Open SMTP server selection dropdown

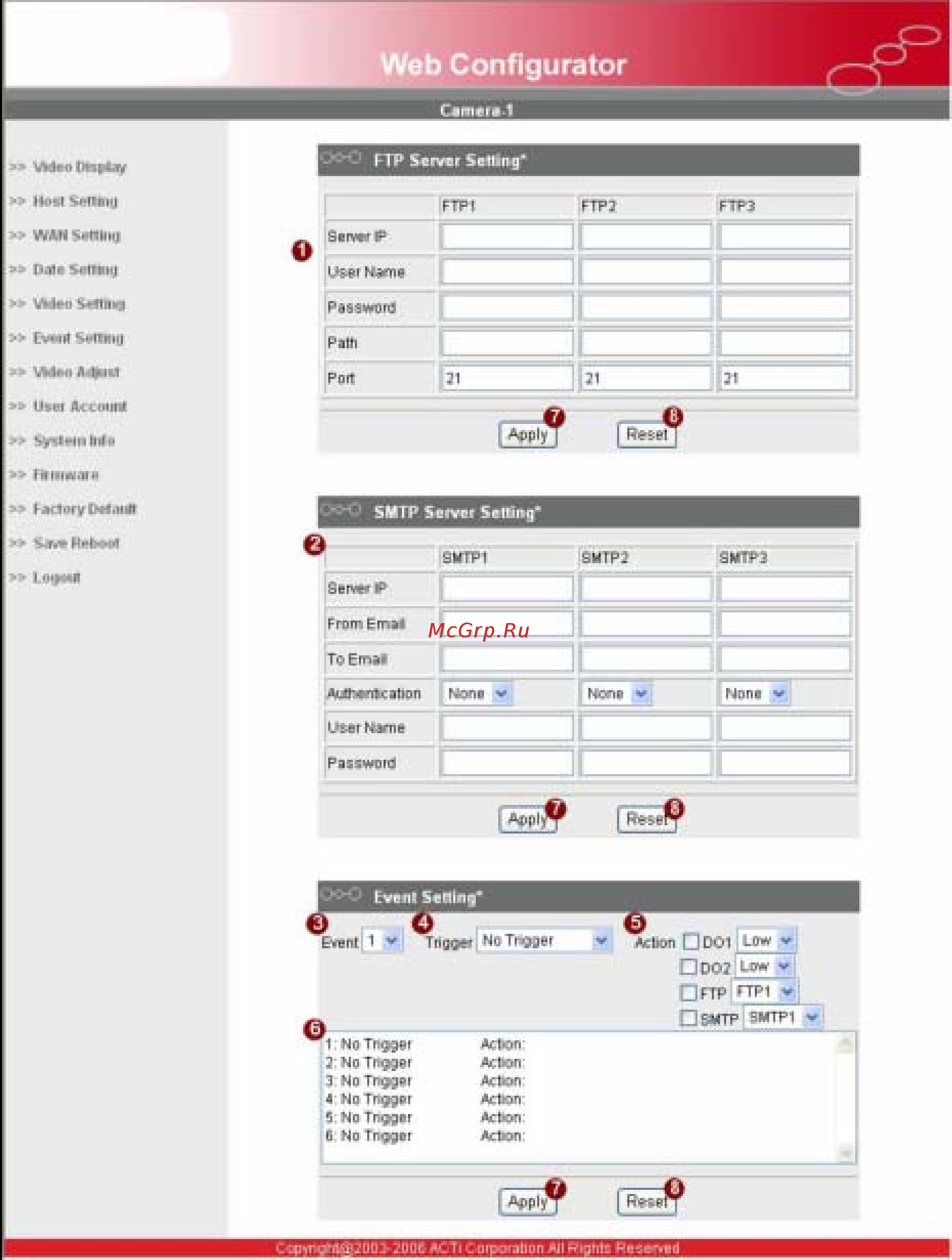tap(783, 1017)
